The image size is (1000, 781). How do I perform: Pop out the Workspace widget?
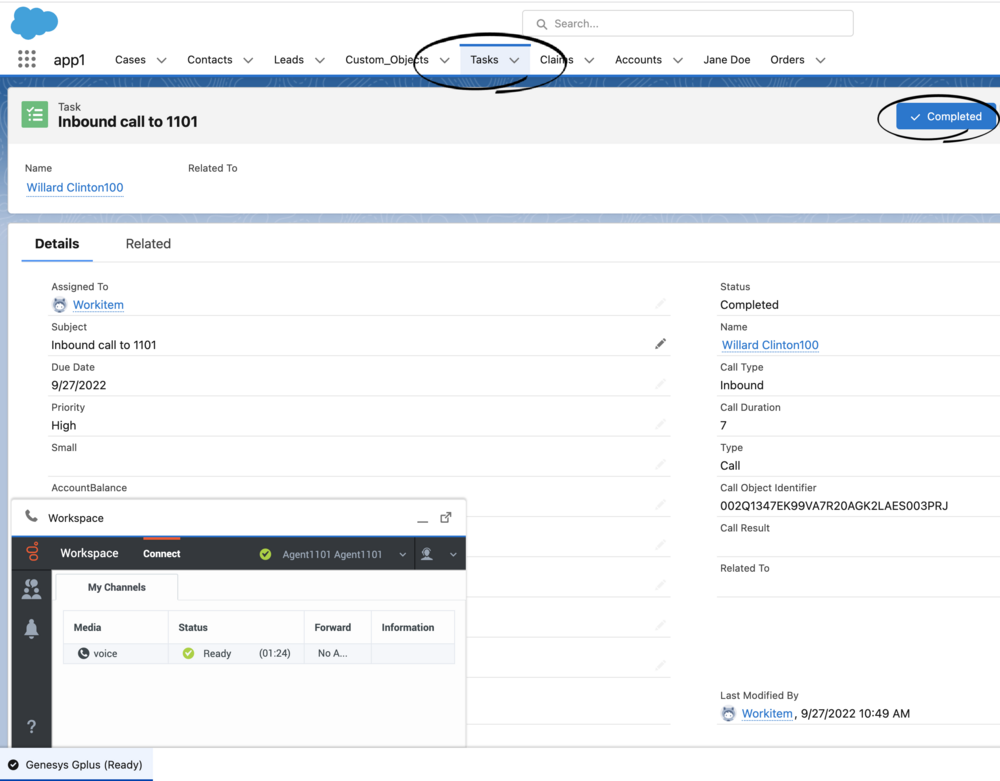(x=447, y=518)
